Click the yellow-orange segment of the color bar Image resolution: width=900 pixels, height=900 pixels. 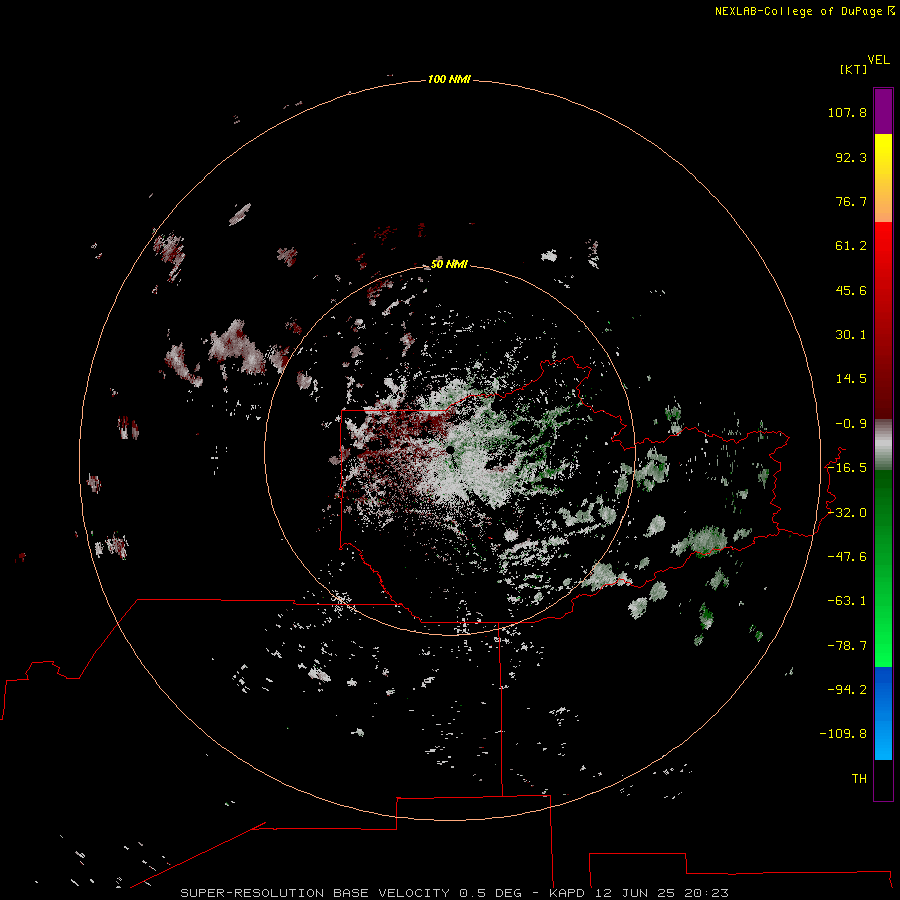point(883,178)
